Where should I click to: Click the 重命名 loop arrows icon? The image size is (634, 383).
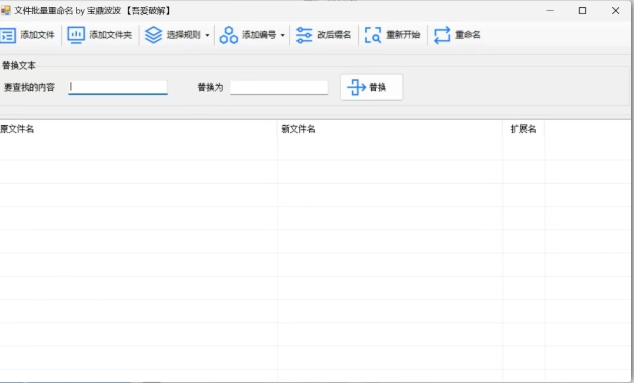(x=442, y=35)
